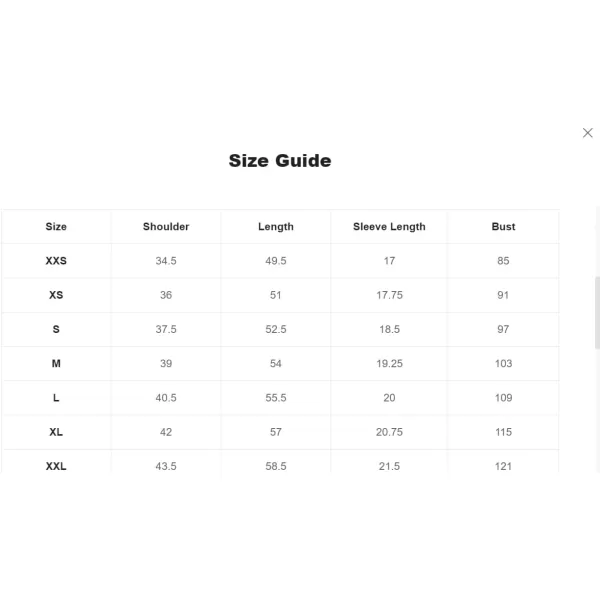Select the L length value 55.5
The height and width of the screenshot is (600, 600).
[x=276, y=398]
